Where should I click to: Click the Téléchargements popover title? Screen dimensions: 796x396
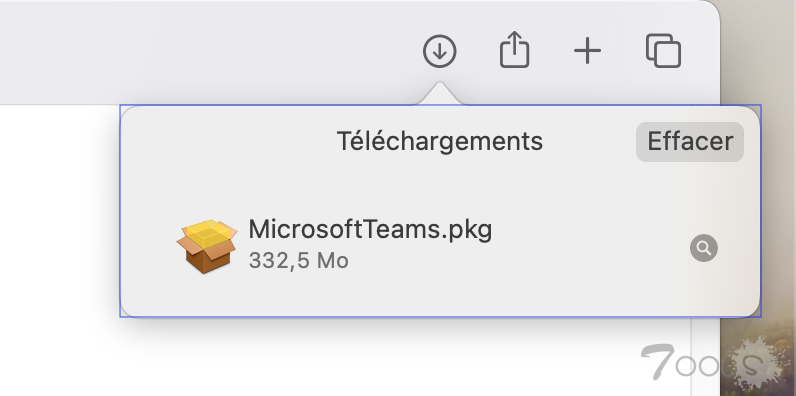coord(440,141)
